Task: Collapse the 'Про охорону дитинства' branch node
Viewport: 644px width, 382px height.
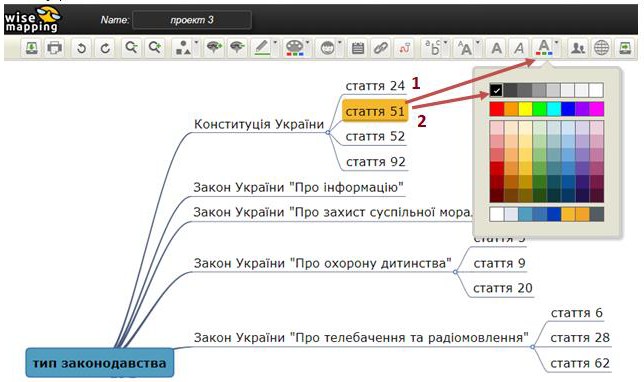Action: [455, 272]
